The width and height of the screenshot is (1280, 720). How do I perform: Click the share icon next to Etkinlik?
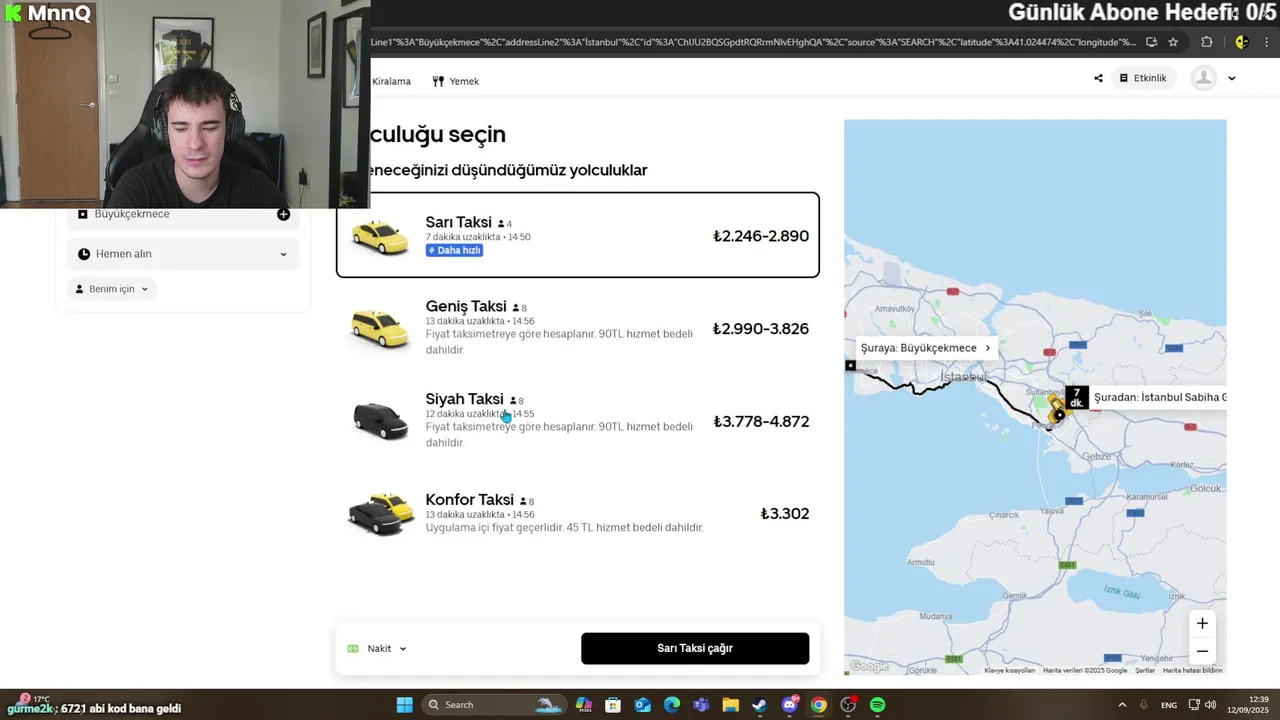tap(1098, 78)
